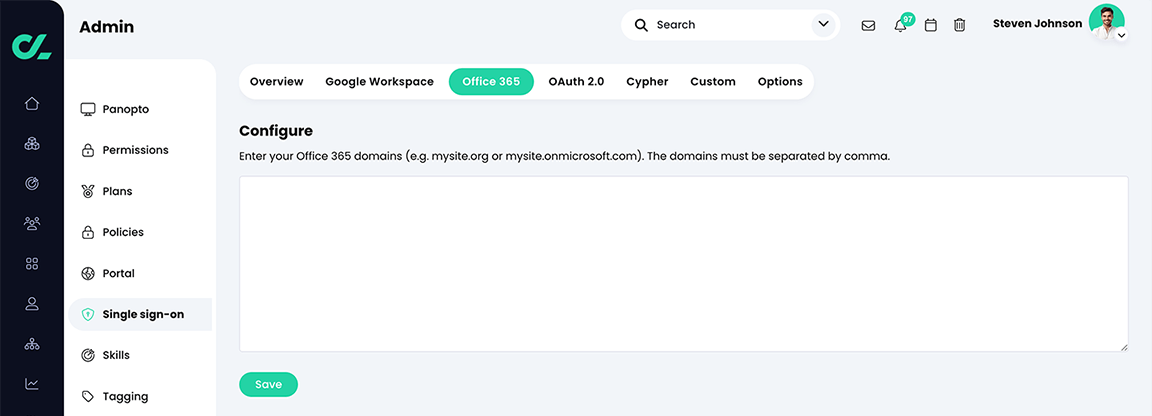The width and height of the screenshot is (1152, 416).
Task: Open the organization hierarchy icon in the left rail
Action: [32, 343]
